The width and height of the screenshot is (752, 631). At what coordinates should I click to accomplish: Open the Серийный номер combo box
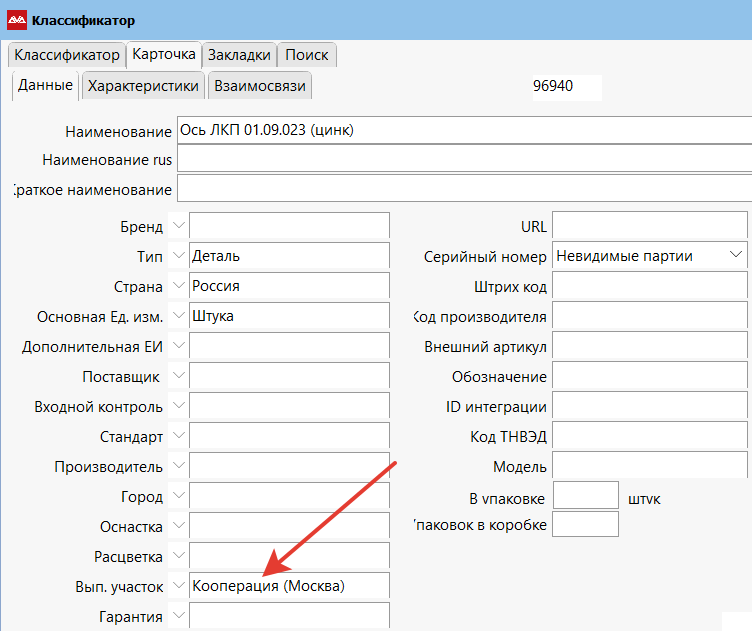click(x=649, y=256)
